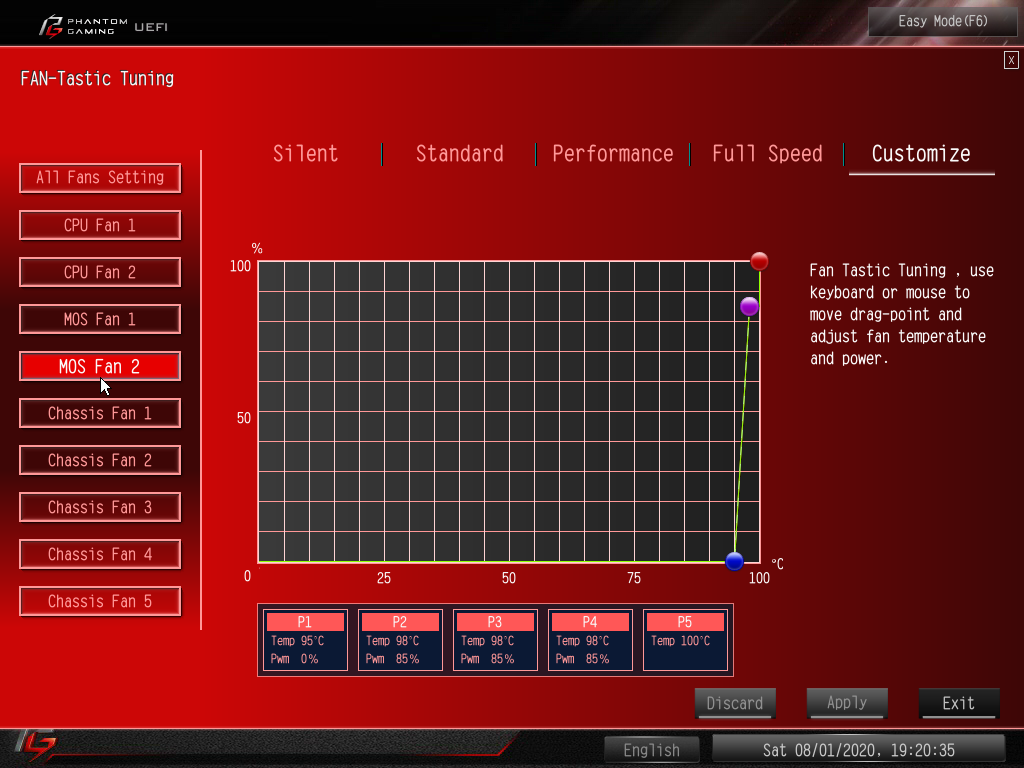The height and width of the screenshot is (768, 1024).
Task: Select MOS Fan 2
Action: click(100, 366)
